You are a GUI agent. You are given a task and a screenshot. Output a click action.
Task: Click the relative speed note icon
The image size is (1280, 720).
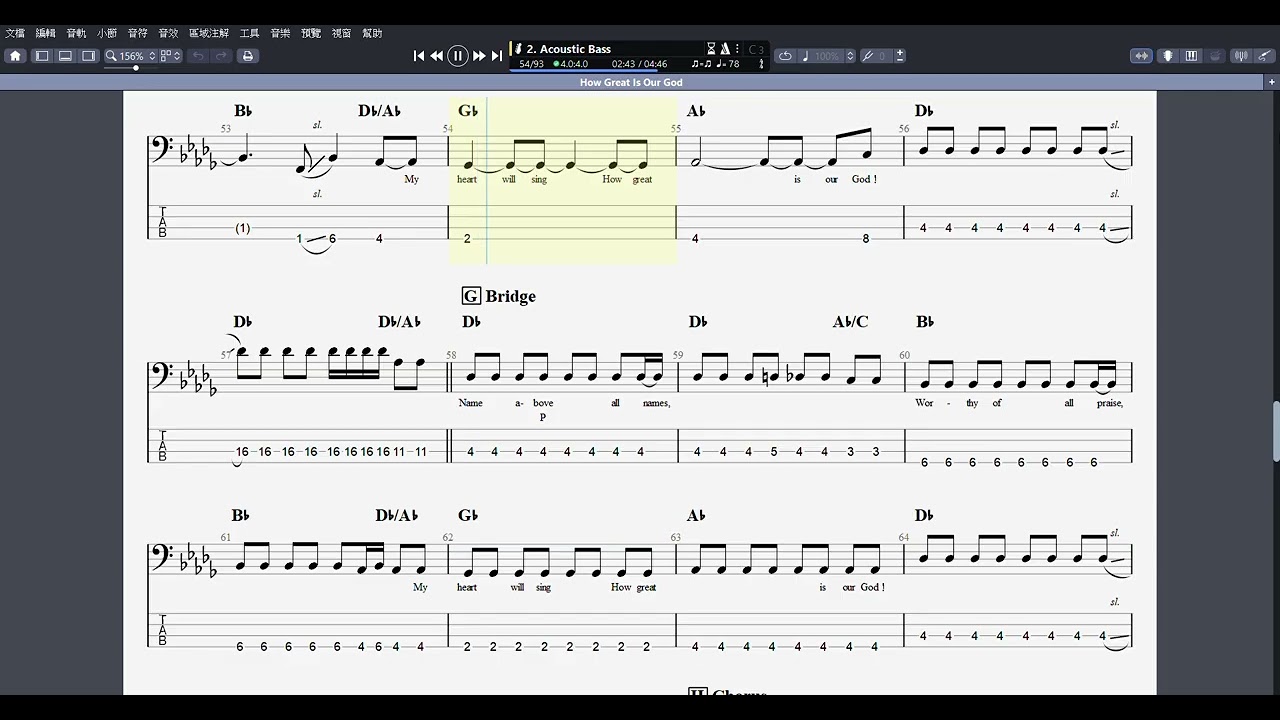pos(806,56)
